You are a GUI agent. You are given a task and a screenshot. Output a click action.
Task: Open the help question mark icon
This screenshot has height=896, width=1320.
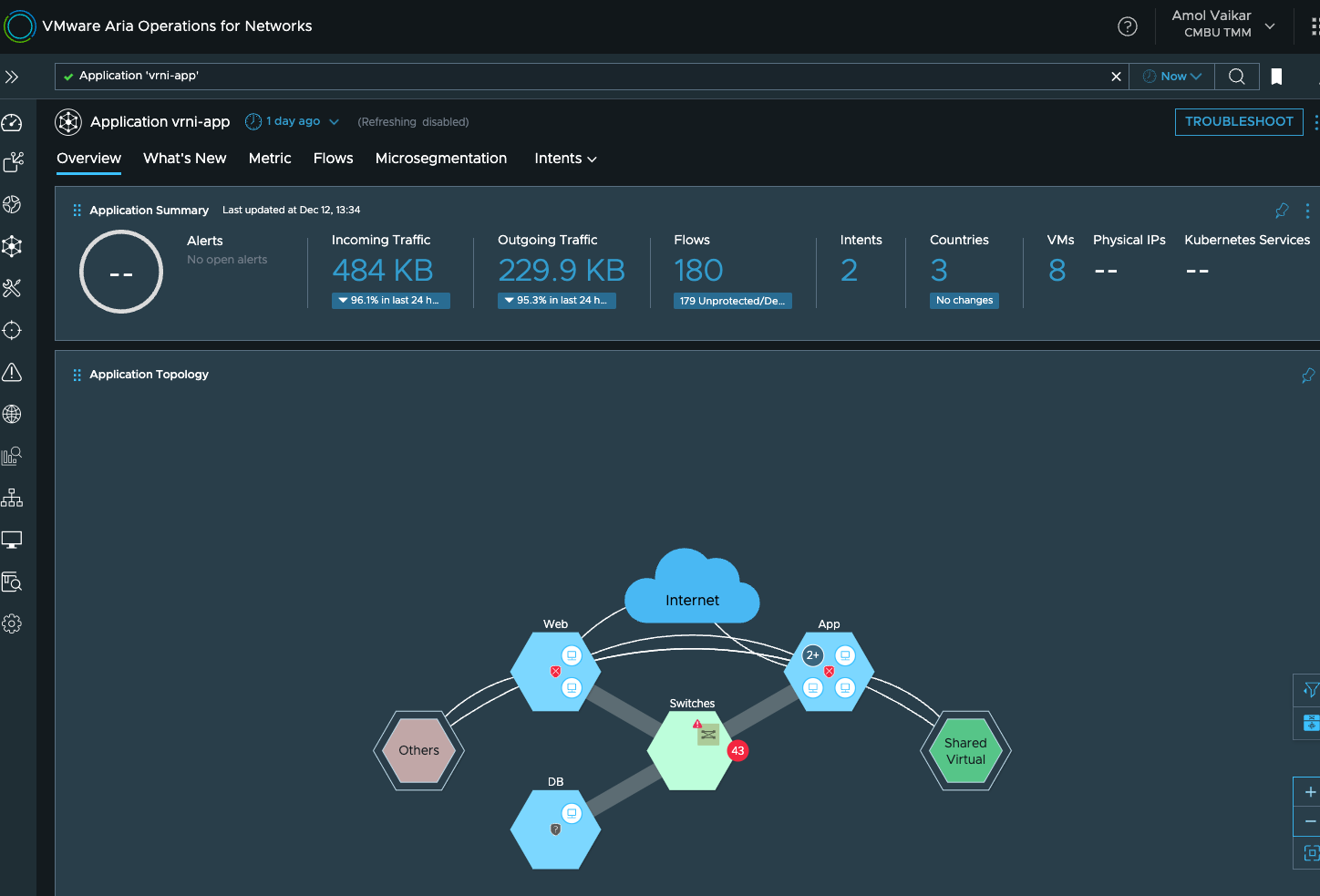pyautogui.click(x=1128, y=26)
